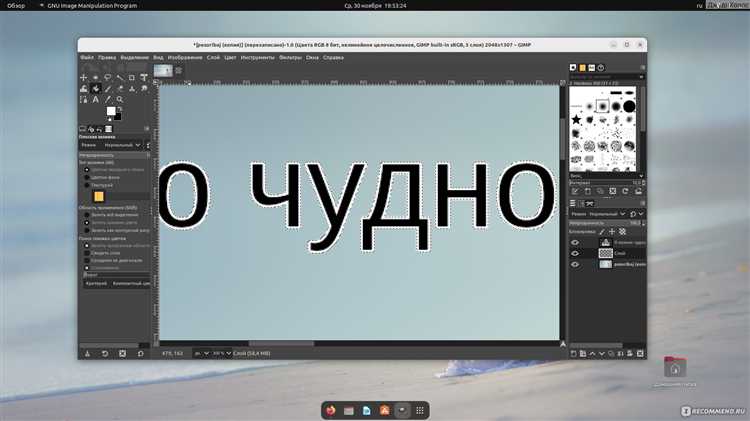This screenshot has width=750, height=421.
Task: Click the black background color swatch
Action: pos(118,116)
